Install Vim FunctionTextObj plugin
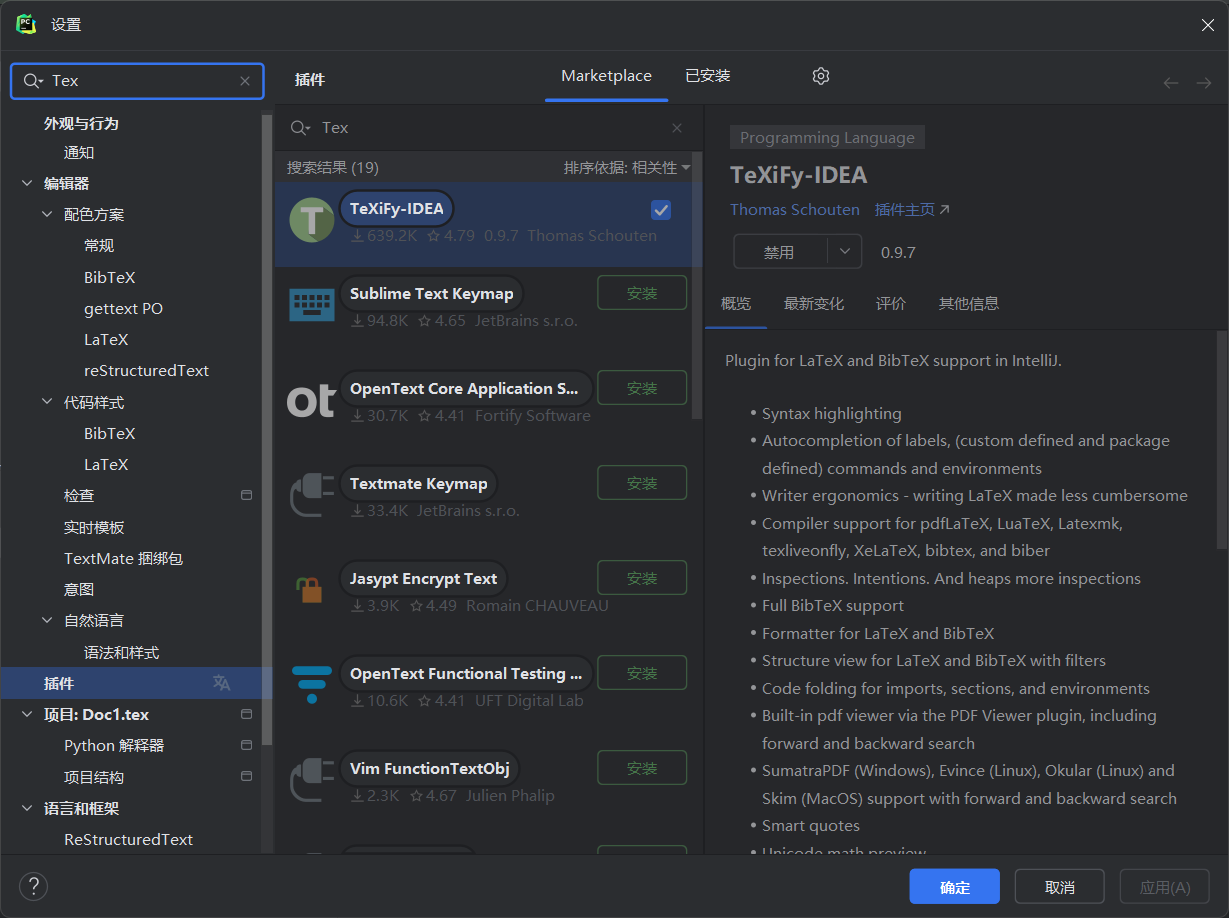This screenshot has width=1229, height=918. (x=642, y=768)
